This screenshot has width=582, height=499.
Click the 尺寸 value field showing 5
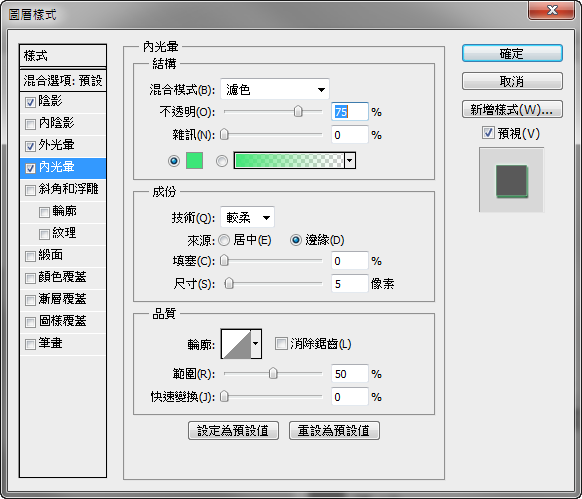point(350,284)
